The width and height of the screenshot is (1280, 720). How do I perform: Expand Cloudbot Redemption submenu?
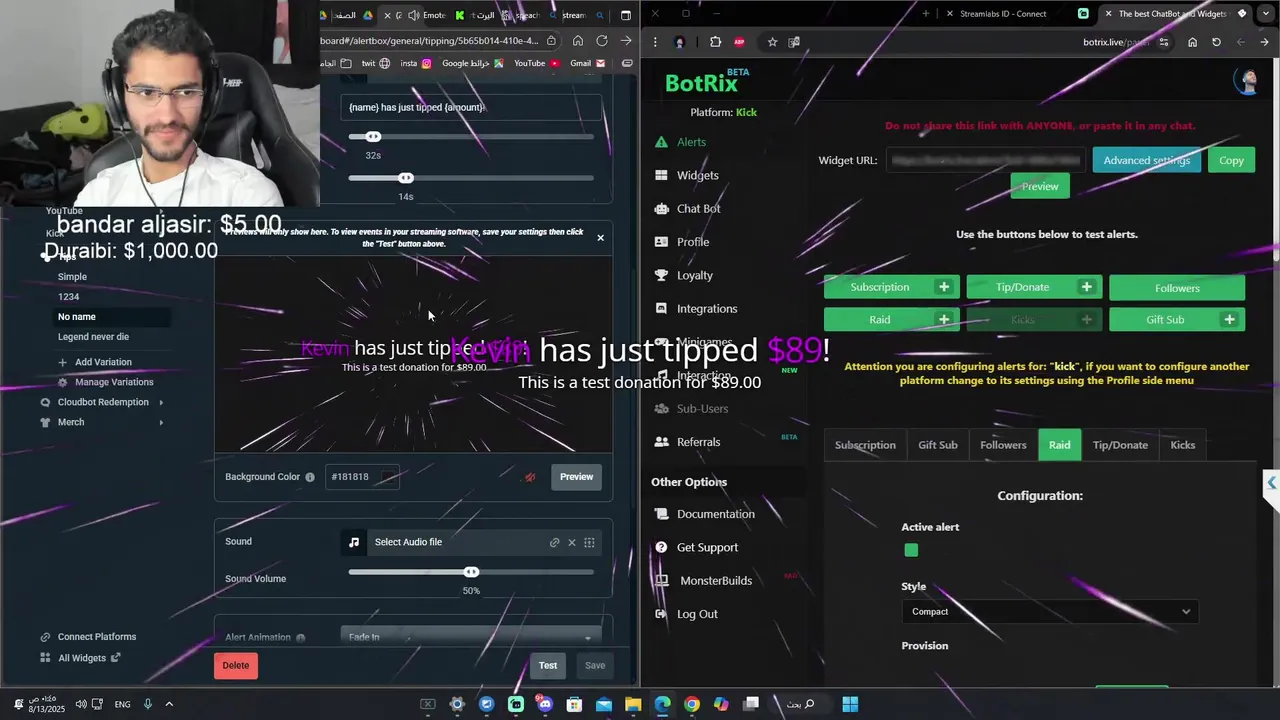pyautogui.click(x=161, y=402)
